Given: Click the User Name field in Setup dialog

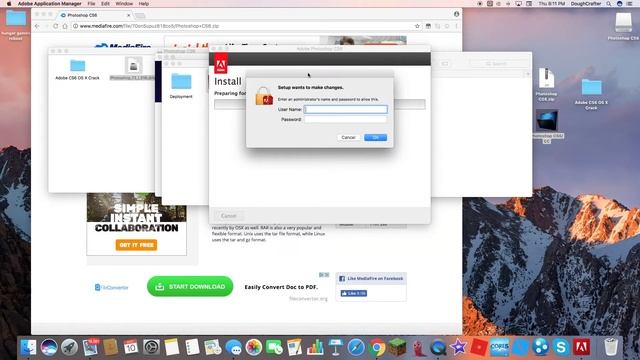Looking at the screenshot, I should [346, 109].
